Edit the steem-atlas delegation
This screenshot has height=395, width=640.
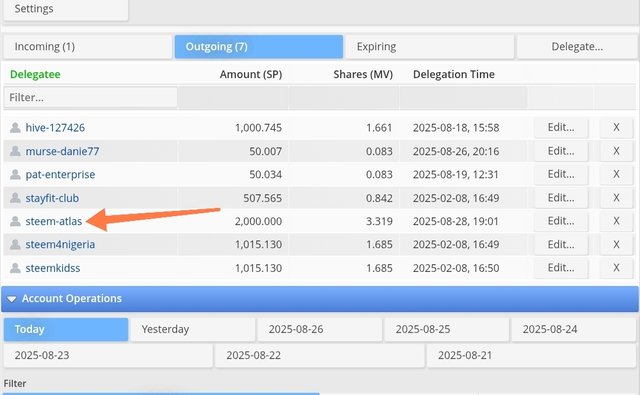click(x=561, y=221)
